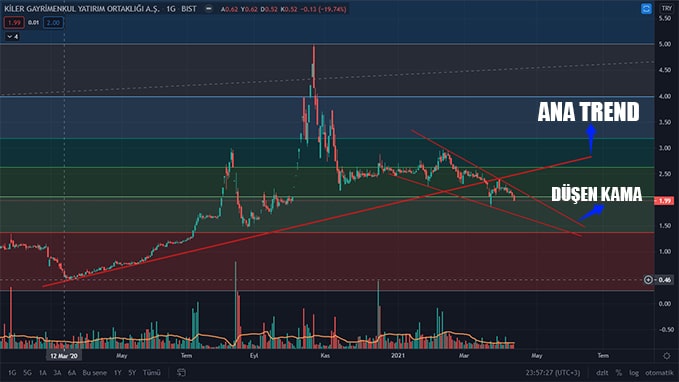Expand the collapsed indicators legend showing 4

tap(13, 36)
